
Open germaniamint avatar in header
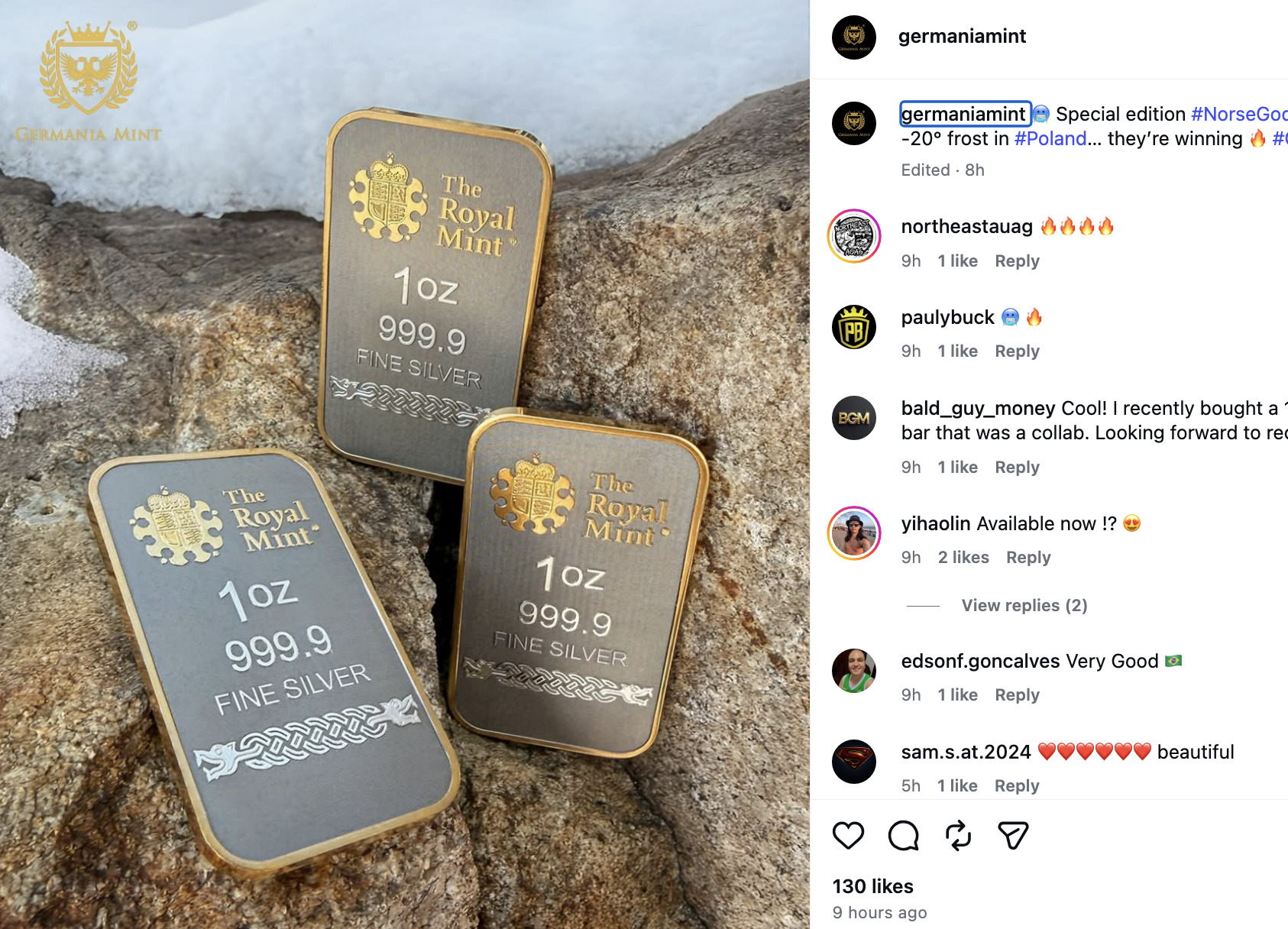pos(854,37)
